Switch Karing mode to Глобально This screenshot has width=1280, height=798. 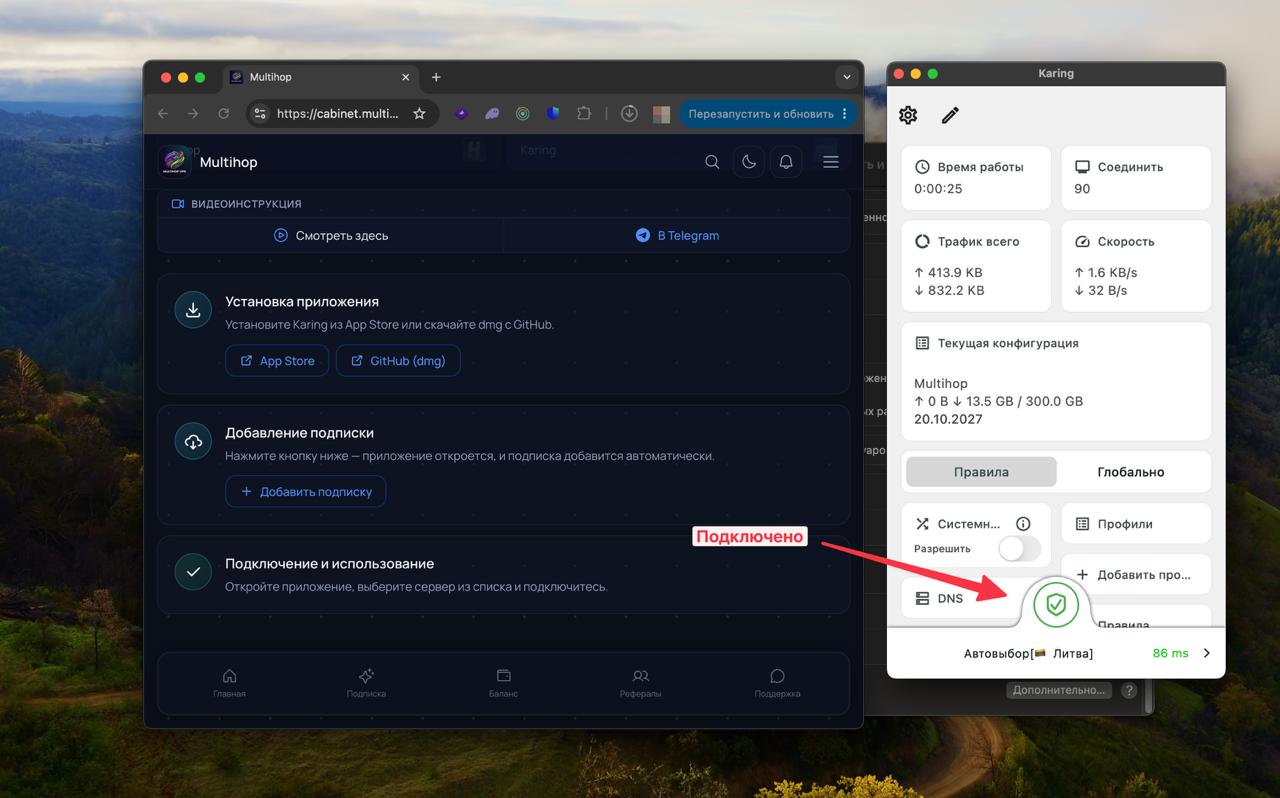coord(1131,472)
